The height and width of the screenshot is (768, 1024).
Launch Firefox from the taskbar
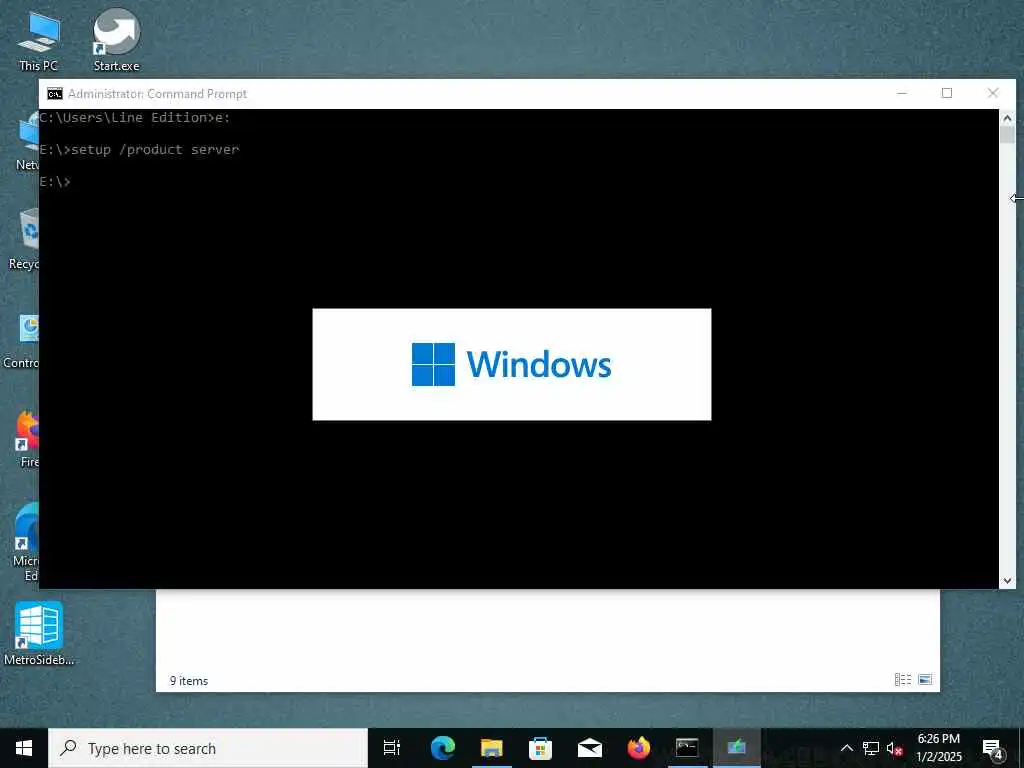pos(639,748)
